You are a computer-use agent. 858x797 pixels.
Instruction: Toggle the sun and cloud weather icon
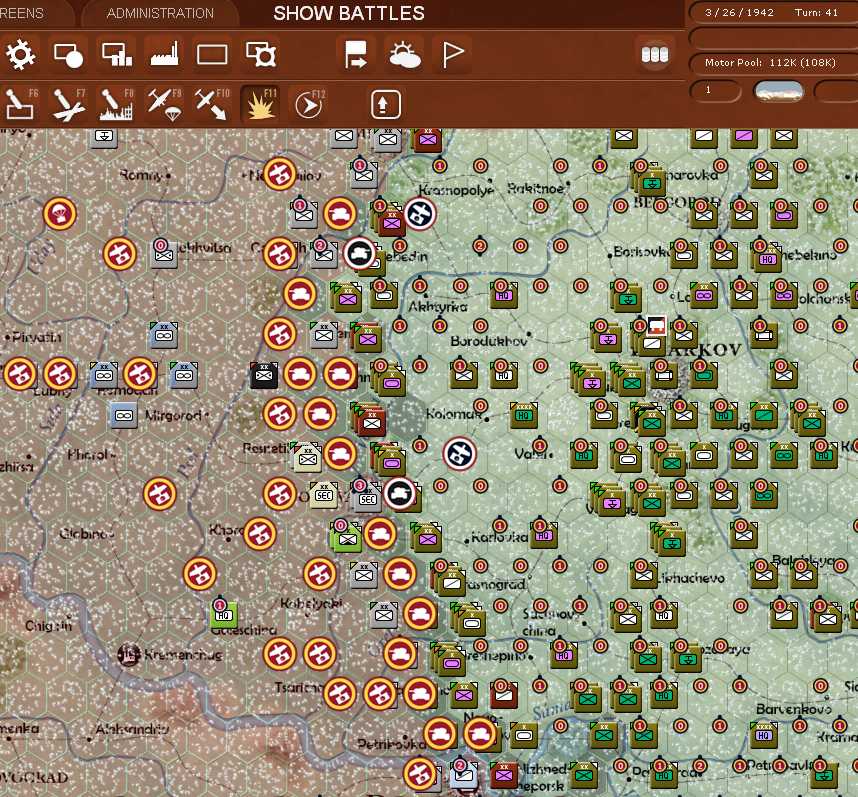[x=404, y=55]
